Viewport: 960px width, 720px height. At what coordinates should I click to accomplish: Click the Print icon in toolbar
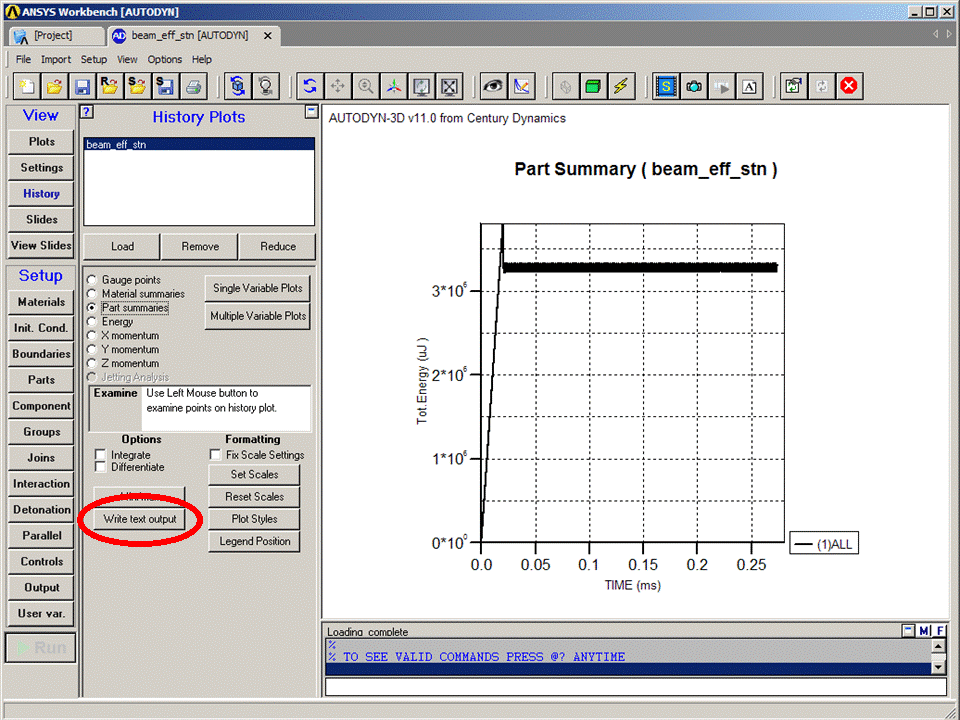[193, 87]
